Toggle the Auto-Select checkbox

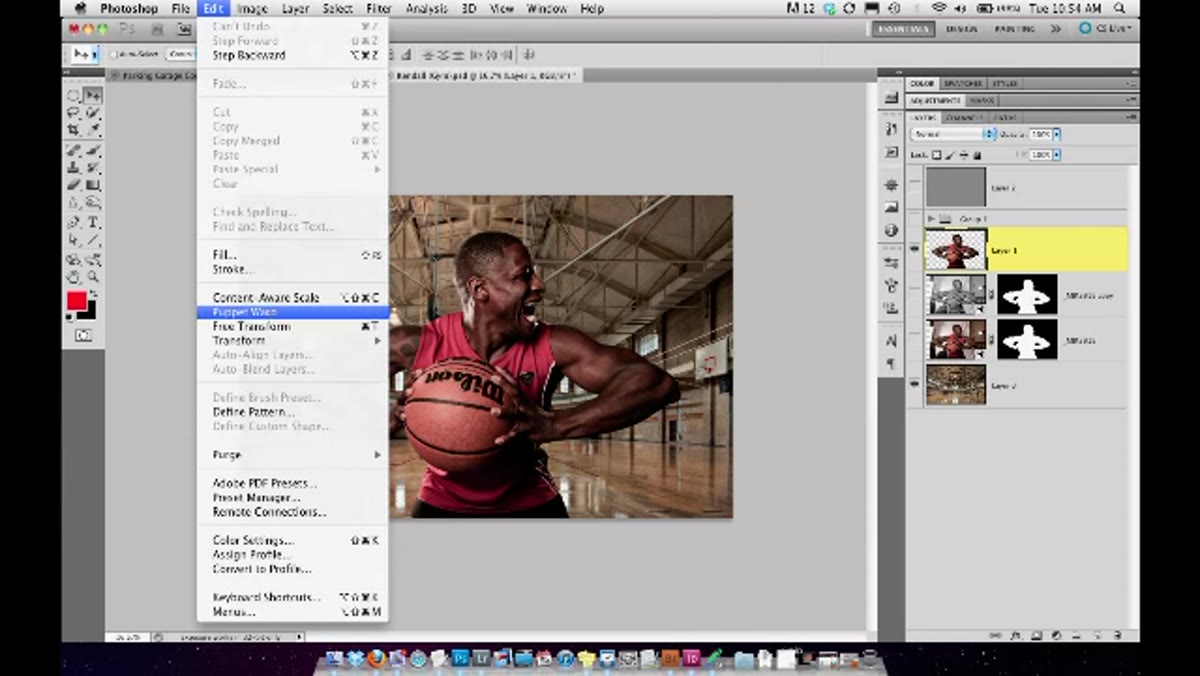[x=113, y=54]
